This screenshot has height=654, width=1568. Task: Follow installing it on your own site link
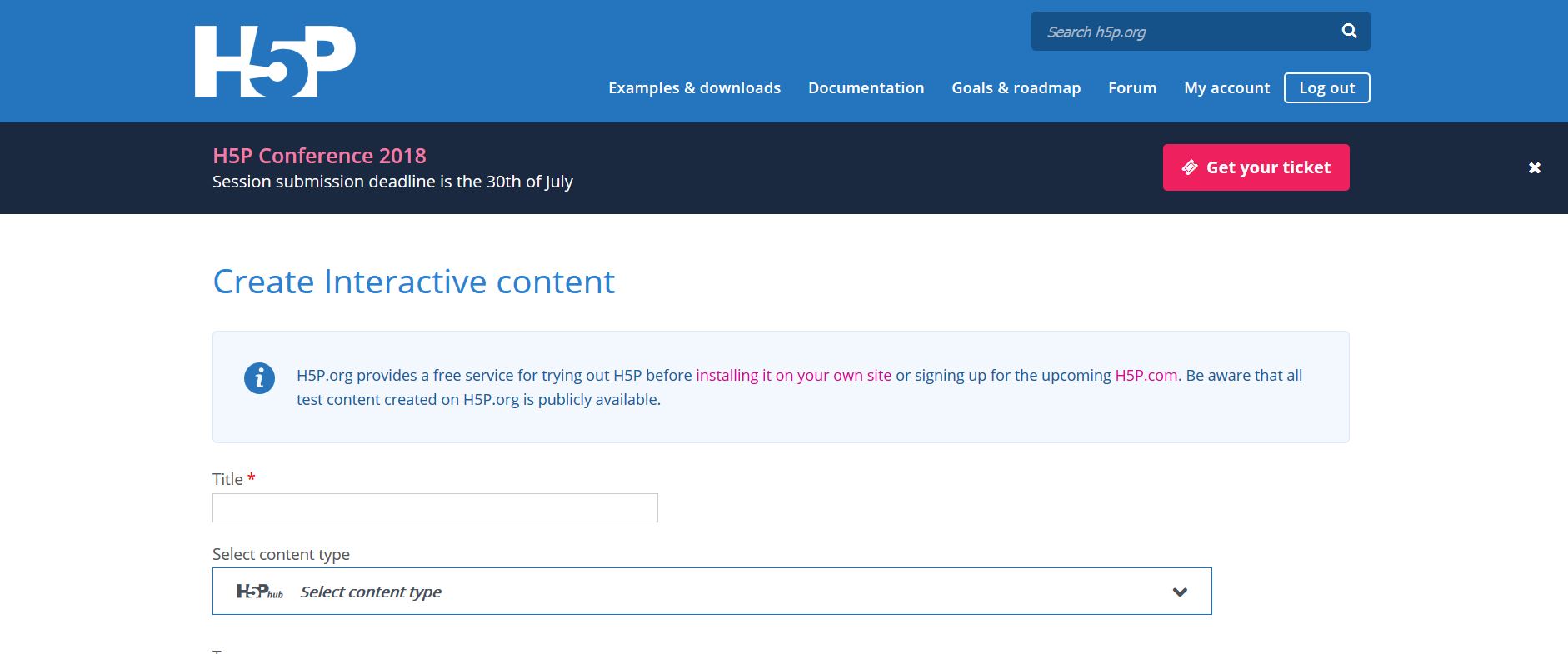click(794, 375)
